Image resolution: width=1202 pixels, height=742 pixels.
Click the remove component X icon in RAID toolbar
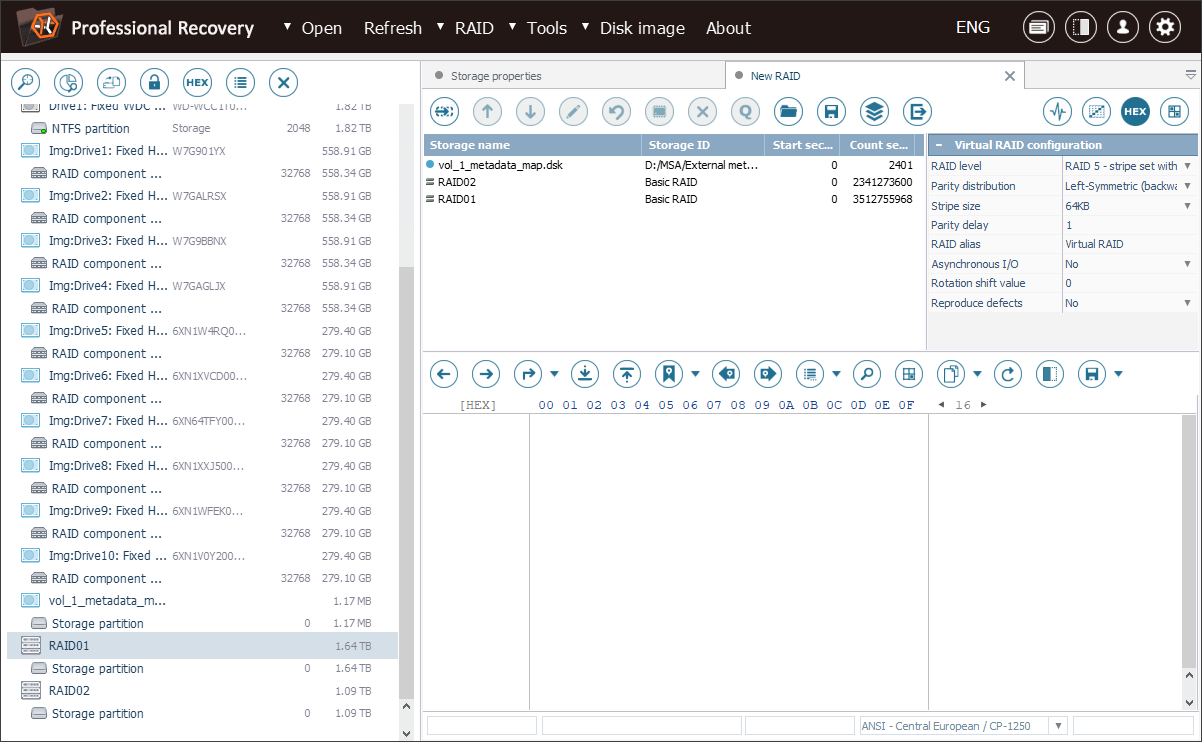click(702, 111)
